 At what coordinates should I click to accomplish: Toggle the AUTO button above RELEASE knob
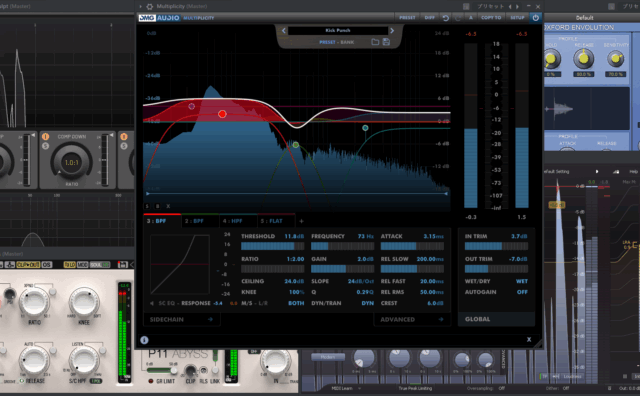point(53,351)
